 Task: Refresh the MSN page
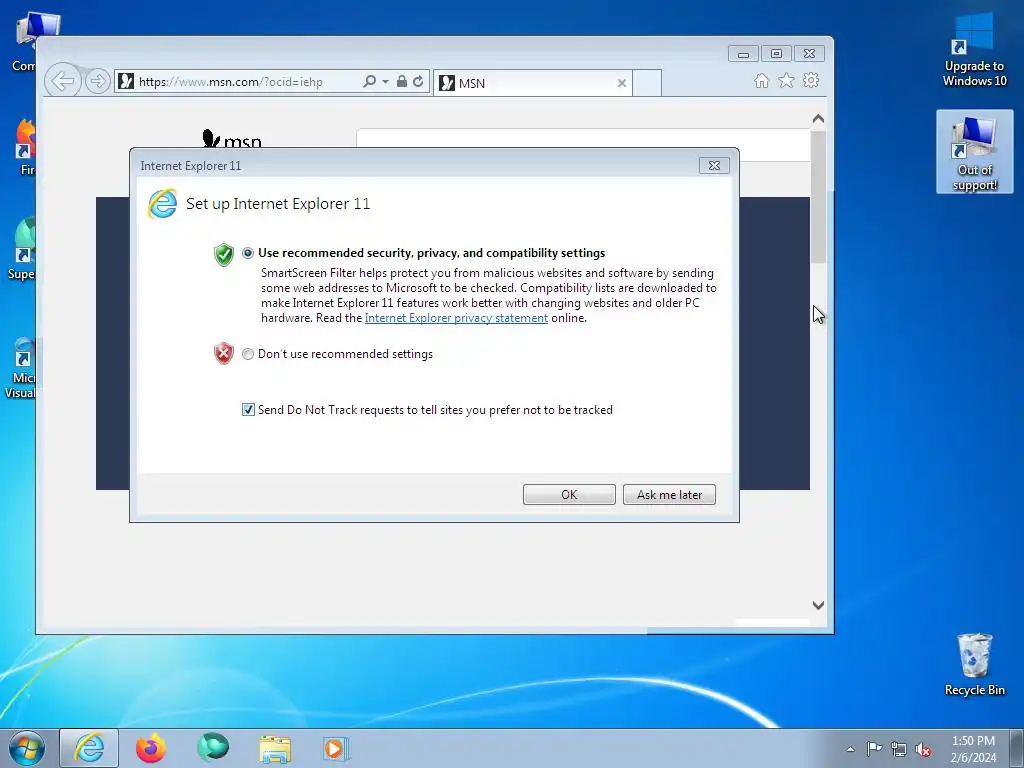click(418, 82)
